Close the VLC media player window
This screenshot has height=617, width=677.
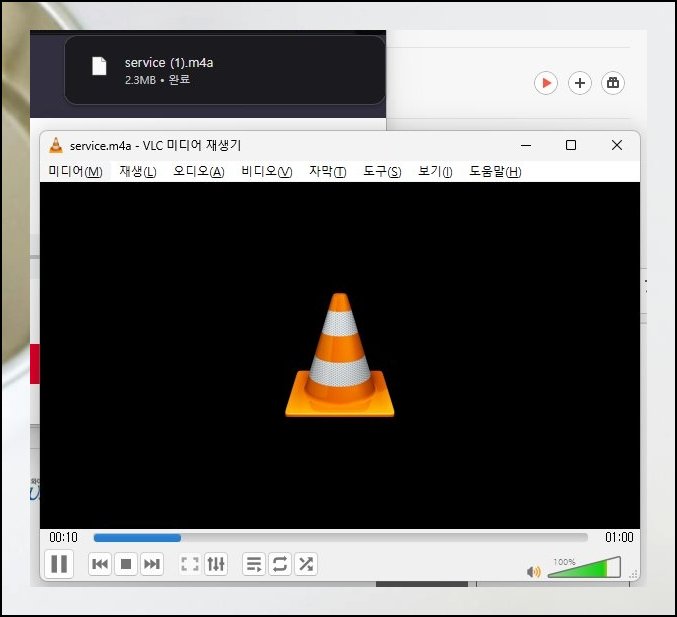617,145
